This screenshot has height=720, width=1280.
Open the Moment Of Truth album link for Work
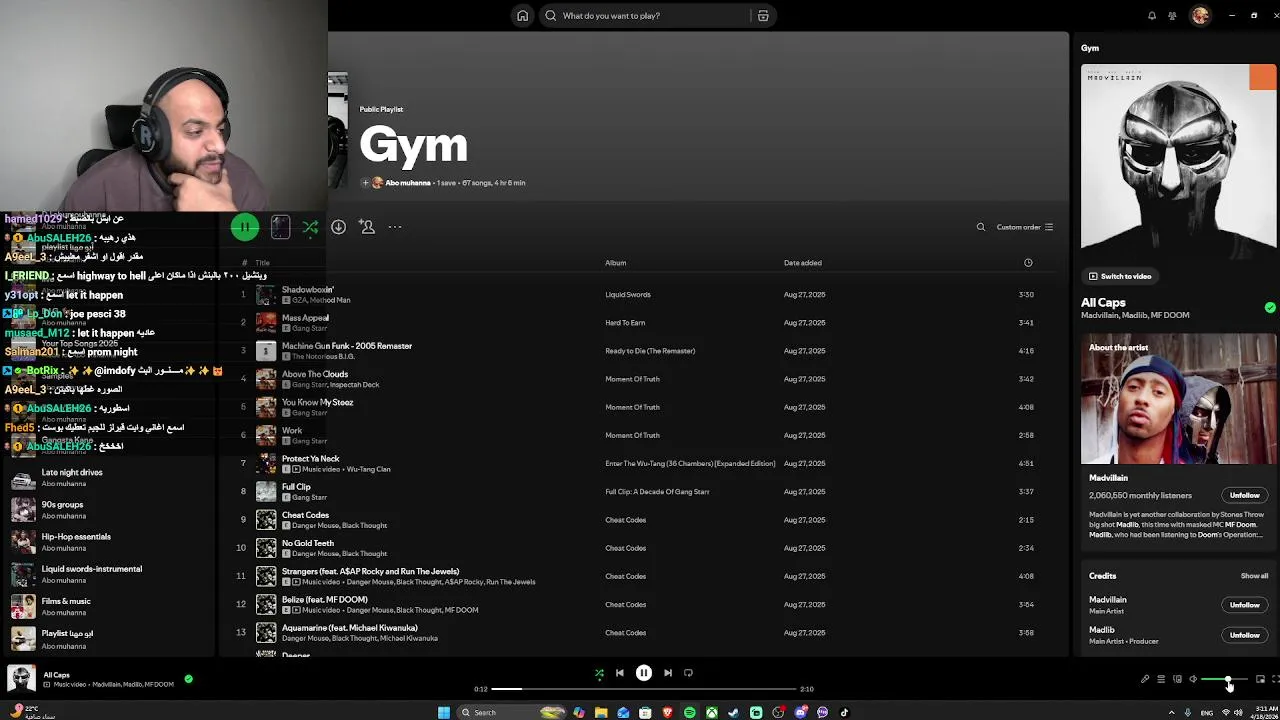click(632, 435)
